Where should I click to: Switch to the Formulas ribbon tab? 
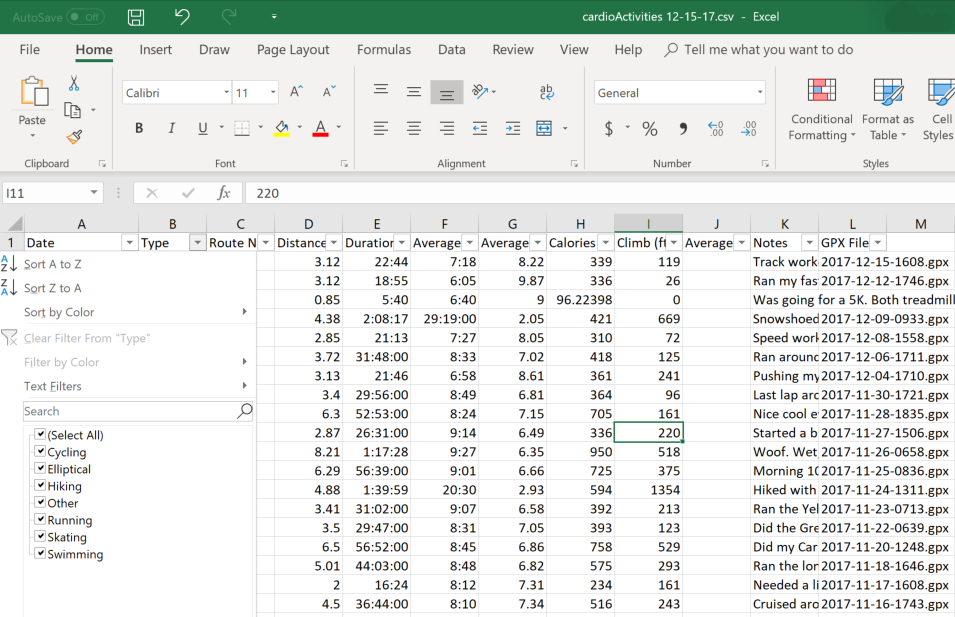tap(384, 50)
